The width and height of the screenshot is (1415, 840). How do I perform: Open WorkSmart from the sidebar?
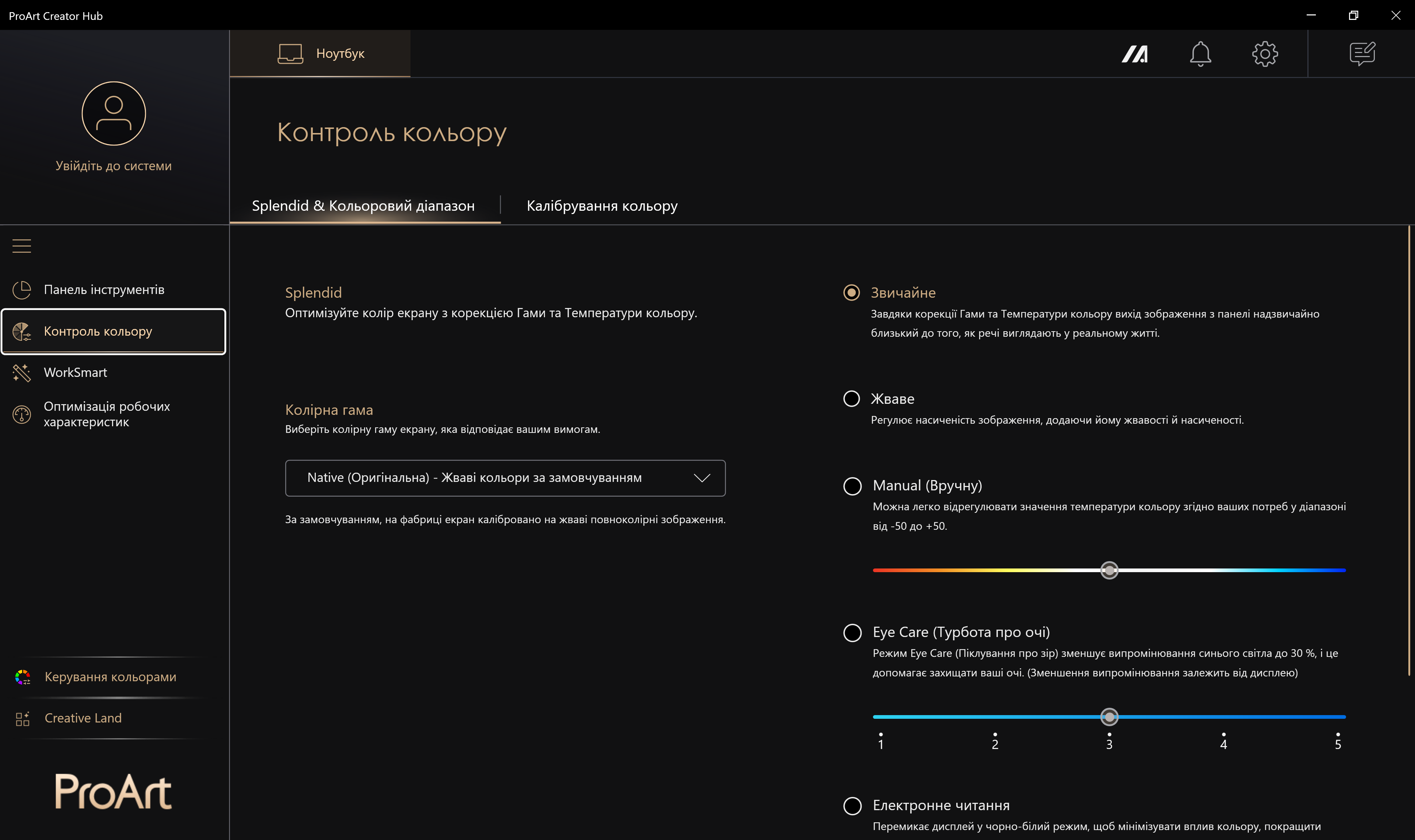coord(75,372)
